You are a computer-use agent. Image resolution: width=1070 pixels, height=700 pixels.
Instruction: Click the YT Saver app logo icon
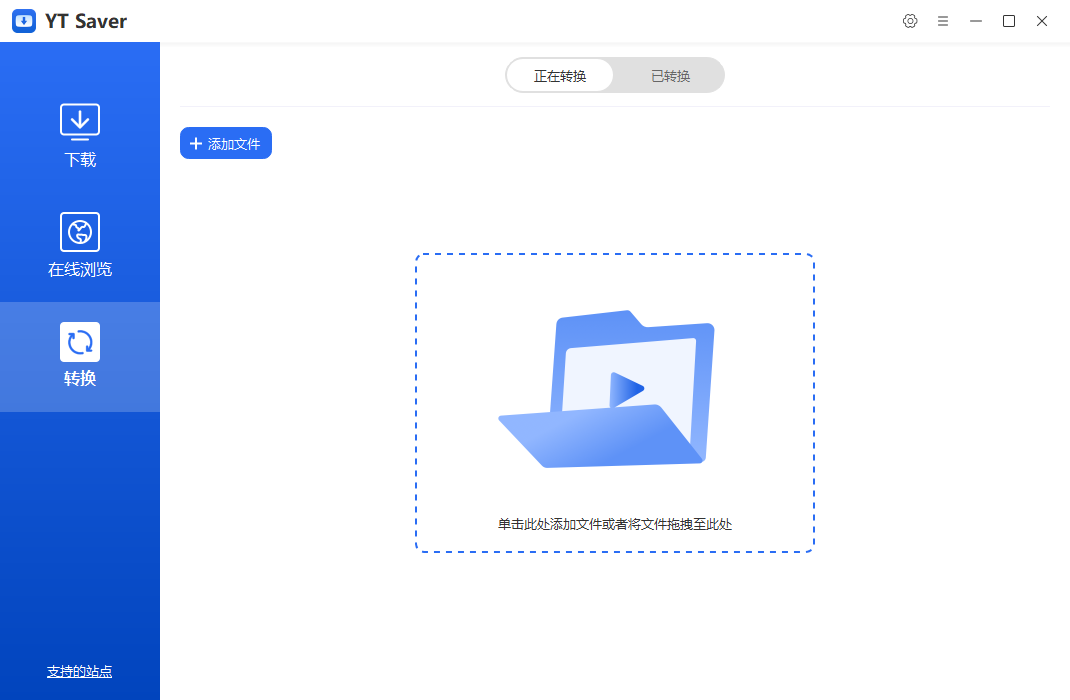coord(24,21)
